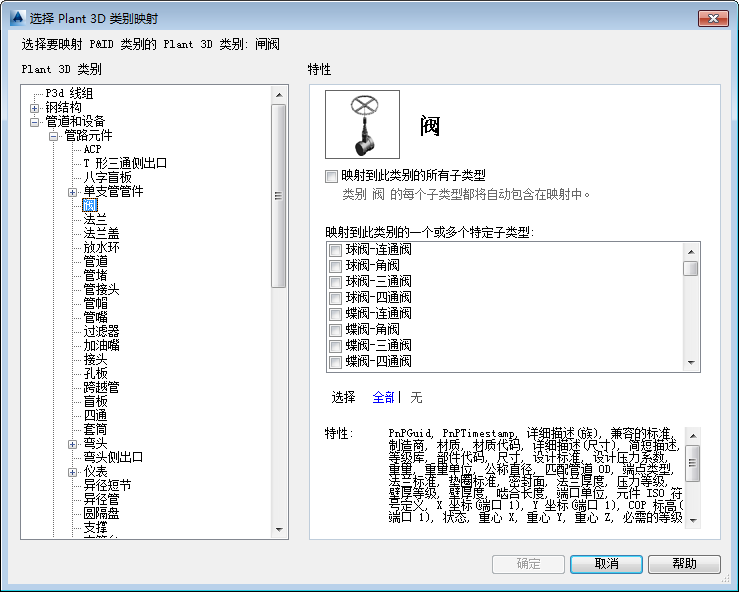The image size is (739, 592).
Task: Click 特性 text scrollbar thumb
Action: point(692,463)
